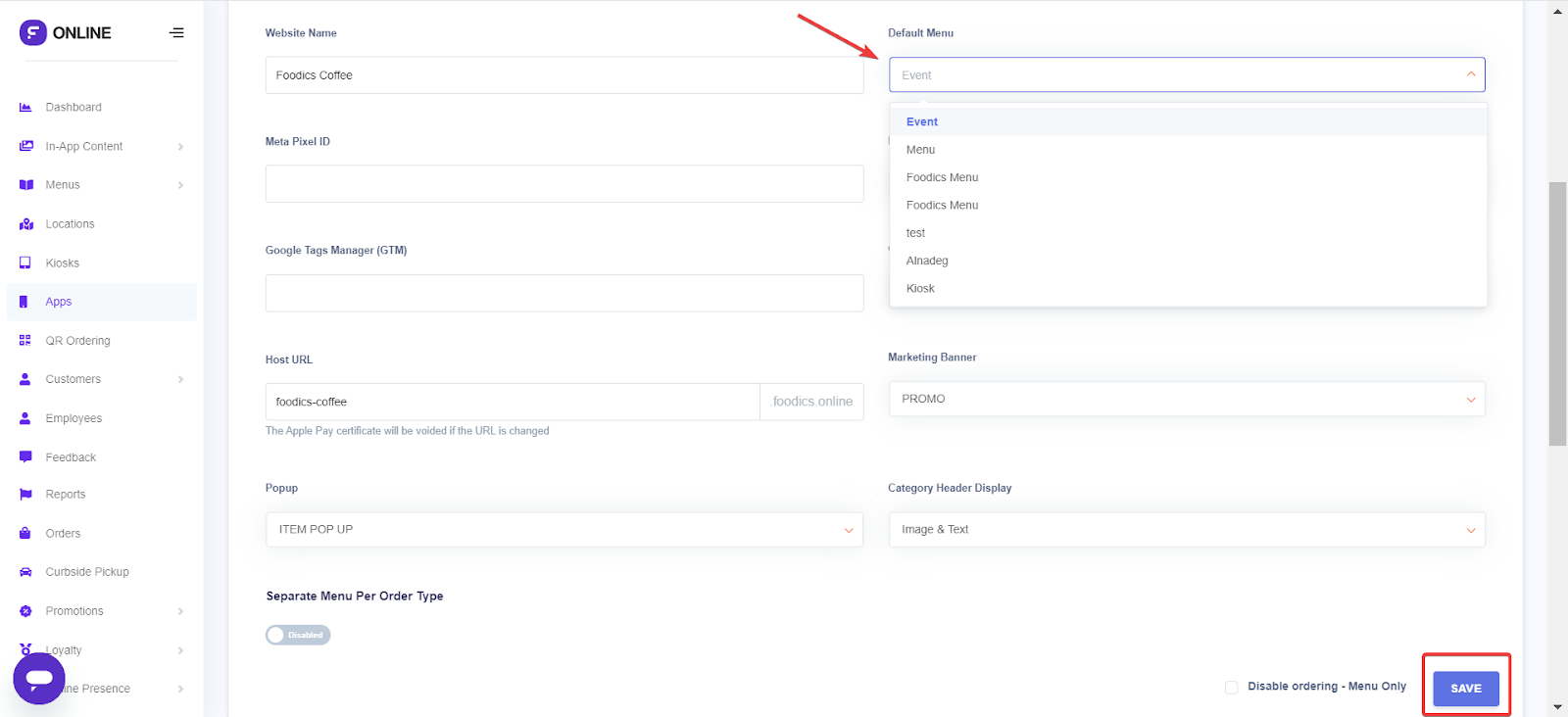1568x717 pixels.
Task: Check Disable ordering - Menu Only box
Action: click(x=1231, y=688)
